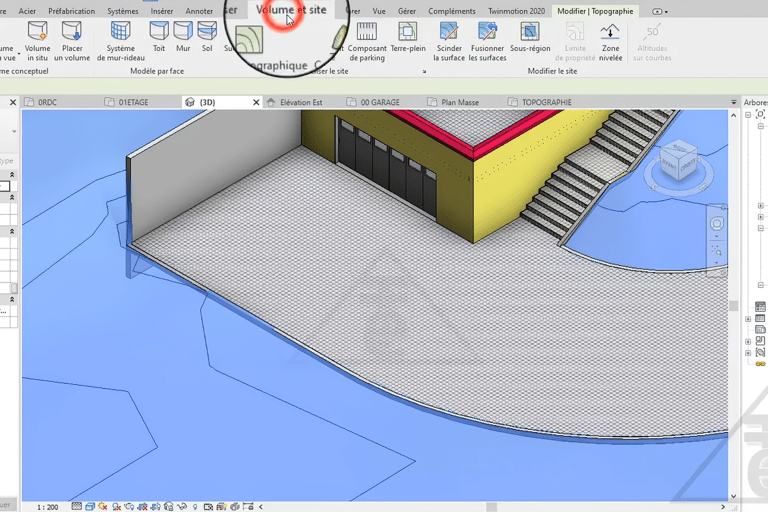
Task: Toggle reveal hidden elements lightbulb
Action: [x=195, y=506]
